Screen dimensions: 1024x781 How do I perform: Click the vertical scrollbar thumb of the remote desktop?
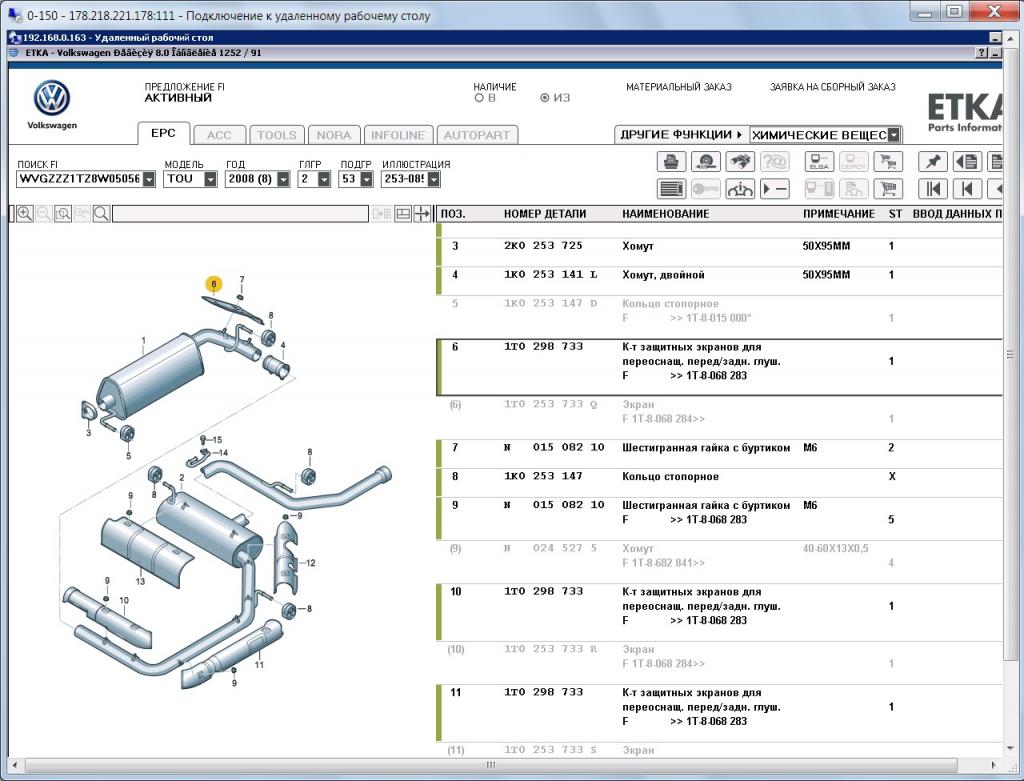(1012, 355)
